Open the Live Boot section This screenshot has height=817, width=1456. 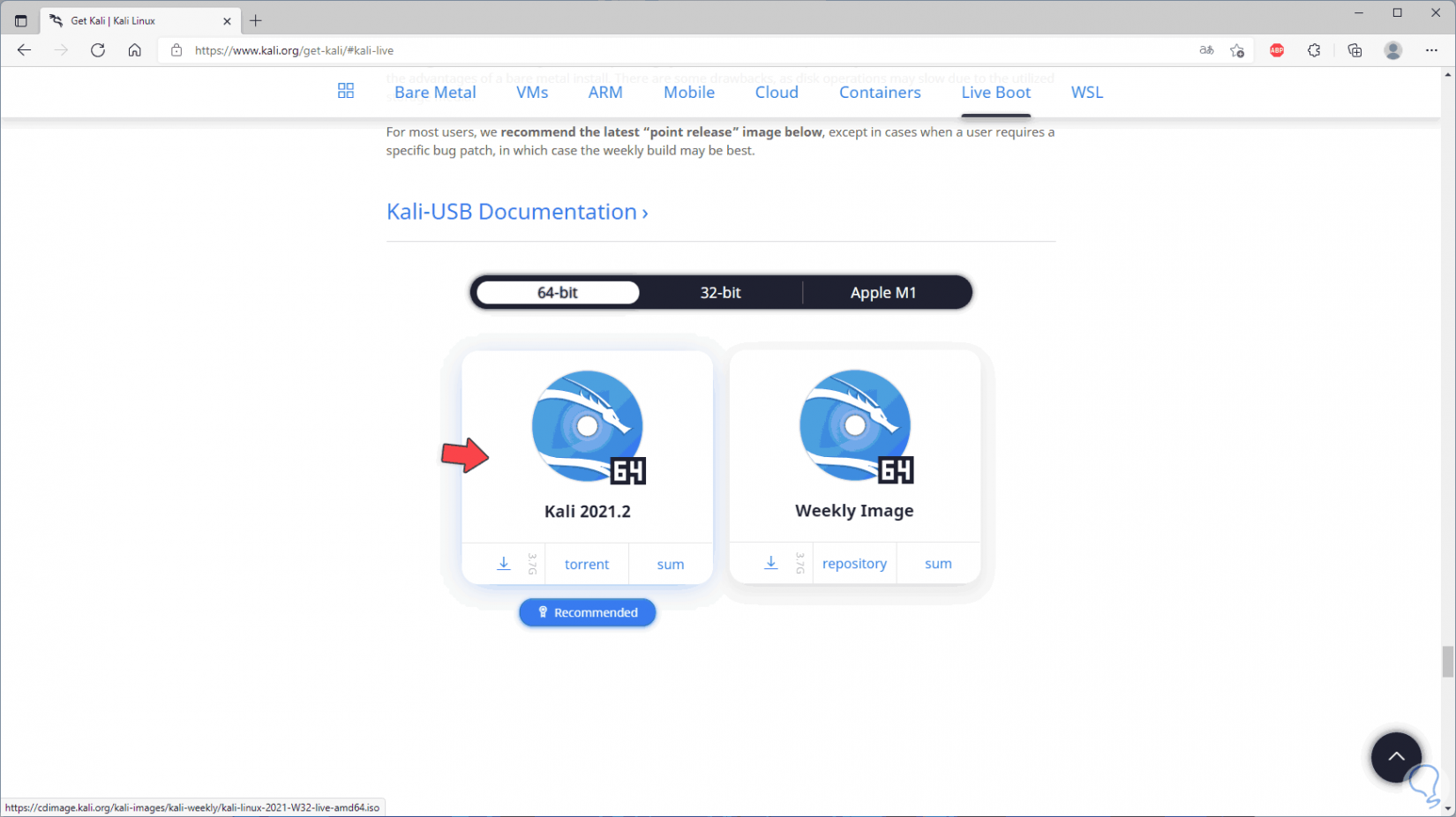coord(996,93)
